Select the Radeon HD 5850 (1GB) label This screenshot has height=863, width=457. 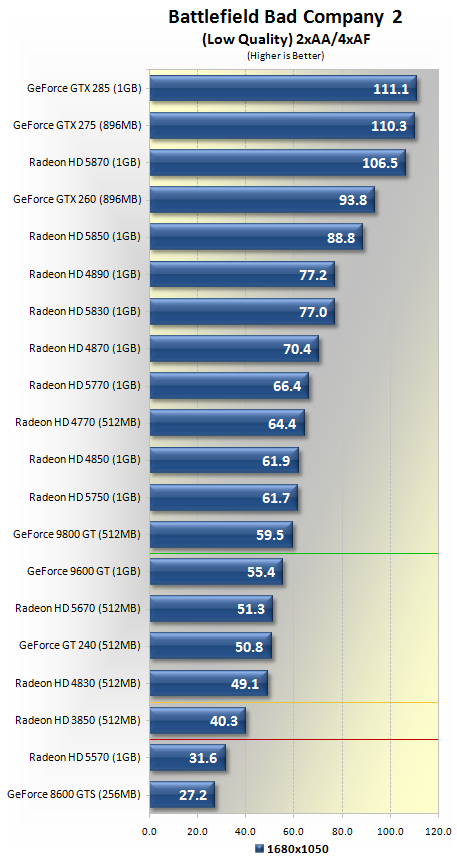(85, 237)
